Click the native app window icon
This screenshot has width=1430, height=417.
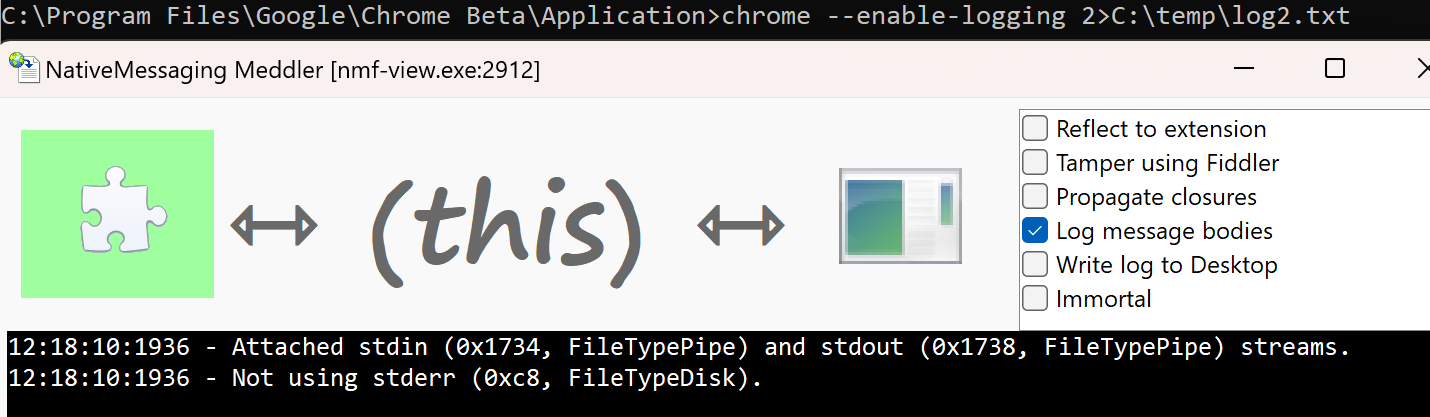900,216
